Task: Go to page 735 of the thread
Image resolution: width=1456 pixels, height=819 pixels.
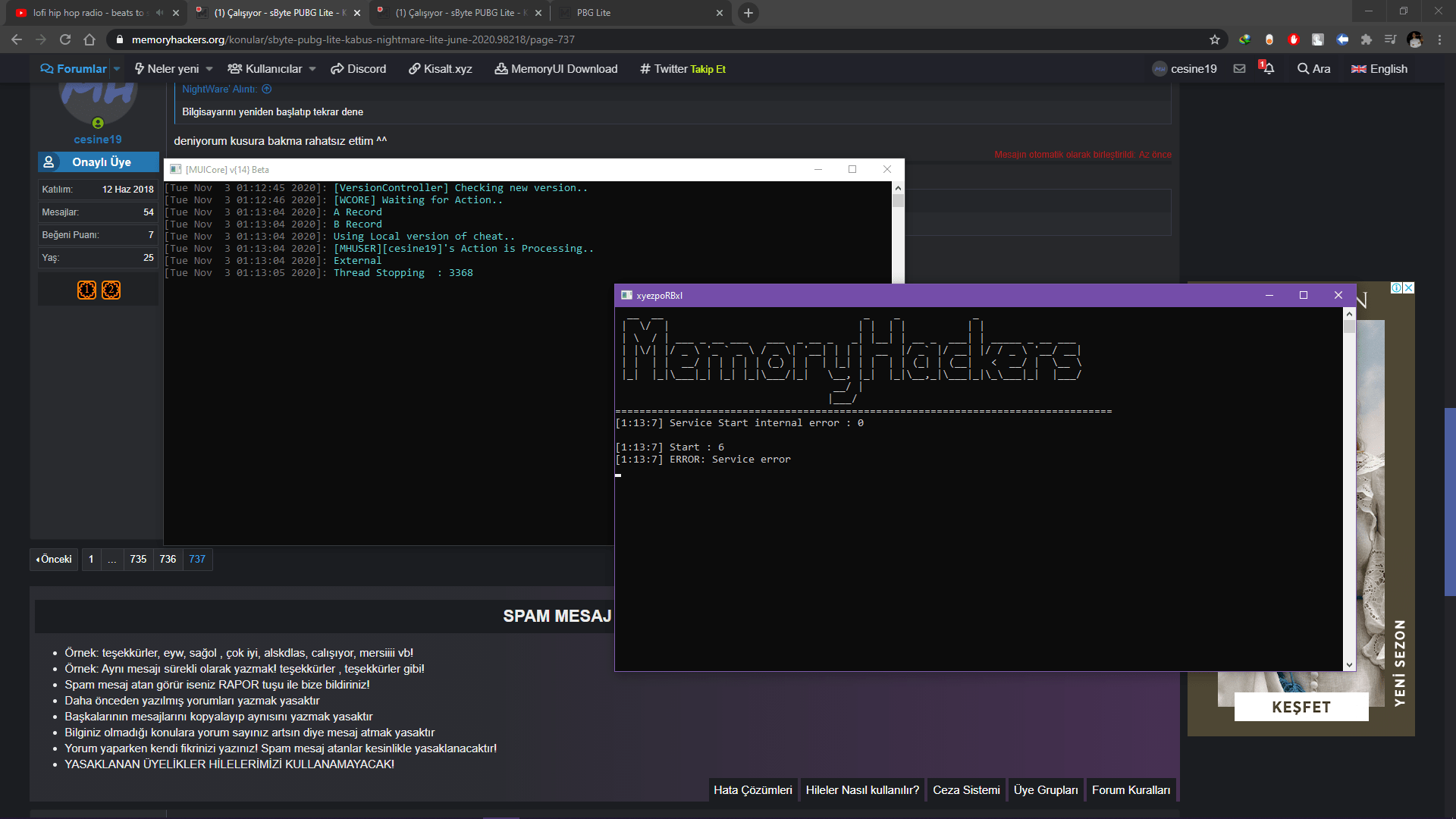Action: point(138,560)
